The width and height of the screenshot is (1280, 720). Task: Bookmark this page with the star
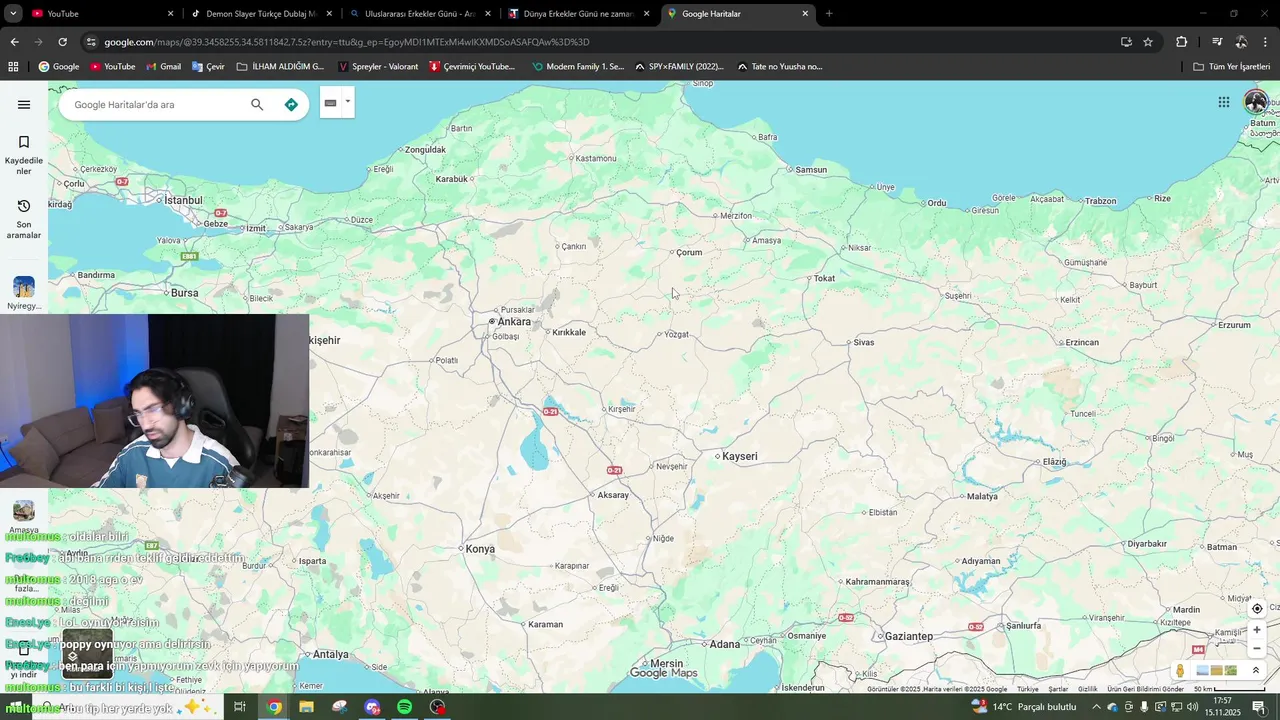click(x=1148, y=42)
